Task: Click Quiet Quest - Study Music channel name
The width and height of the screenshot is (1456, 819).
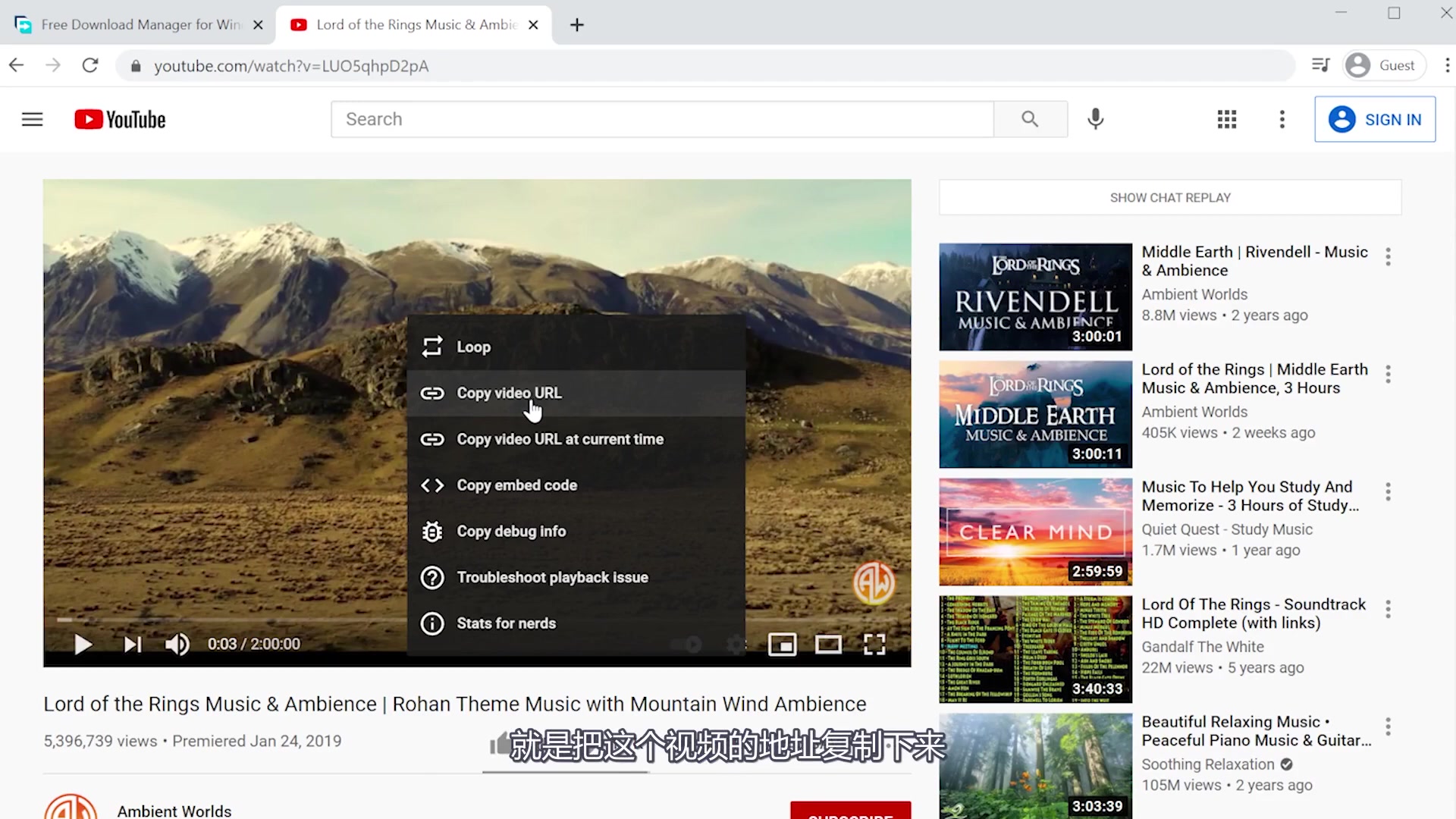Action: (1227, 529)
